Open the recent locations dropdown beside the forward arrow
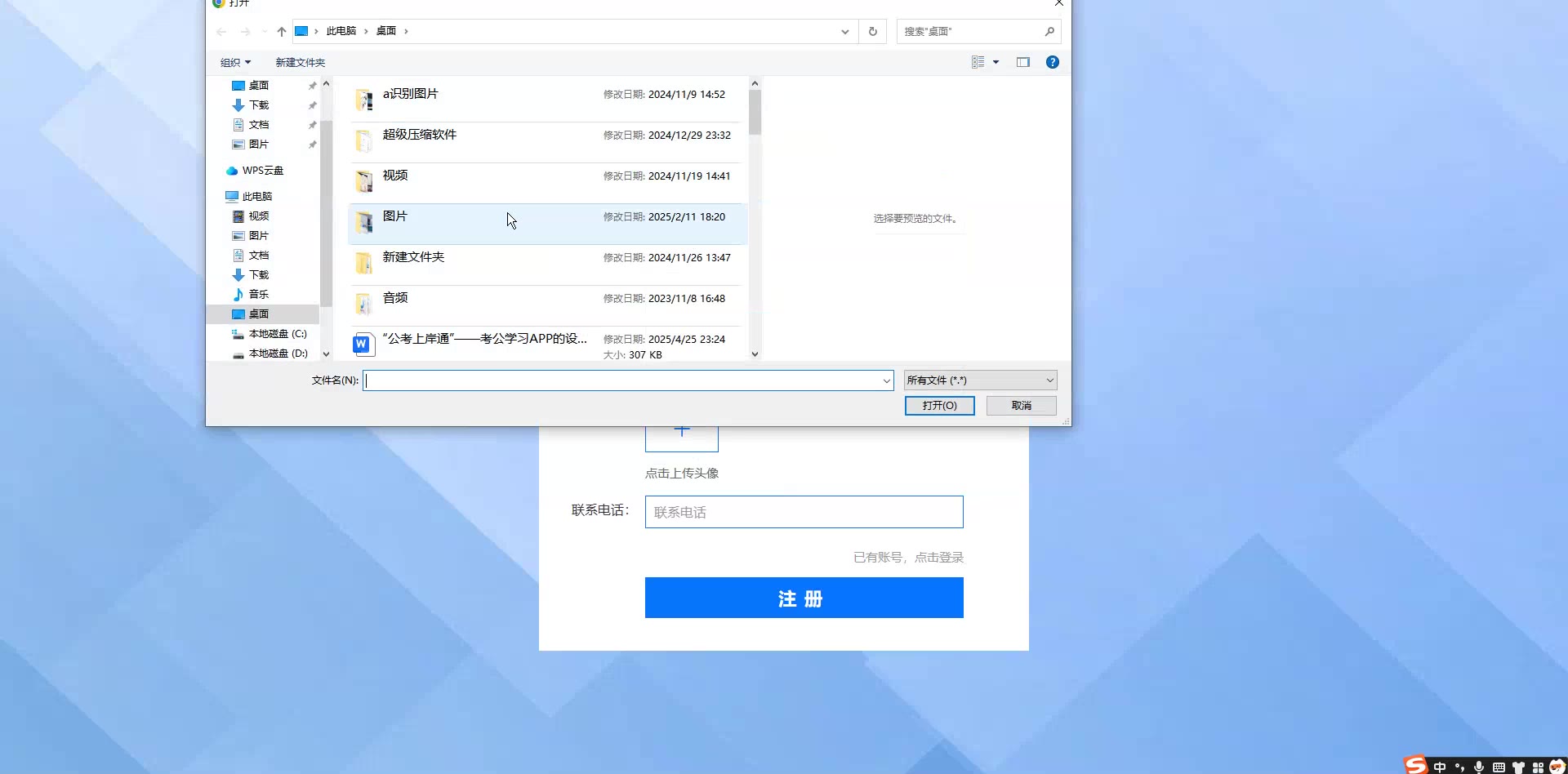Image resolution: width=1568 pixels, height=774 pixels. [x=264, y=32]
